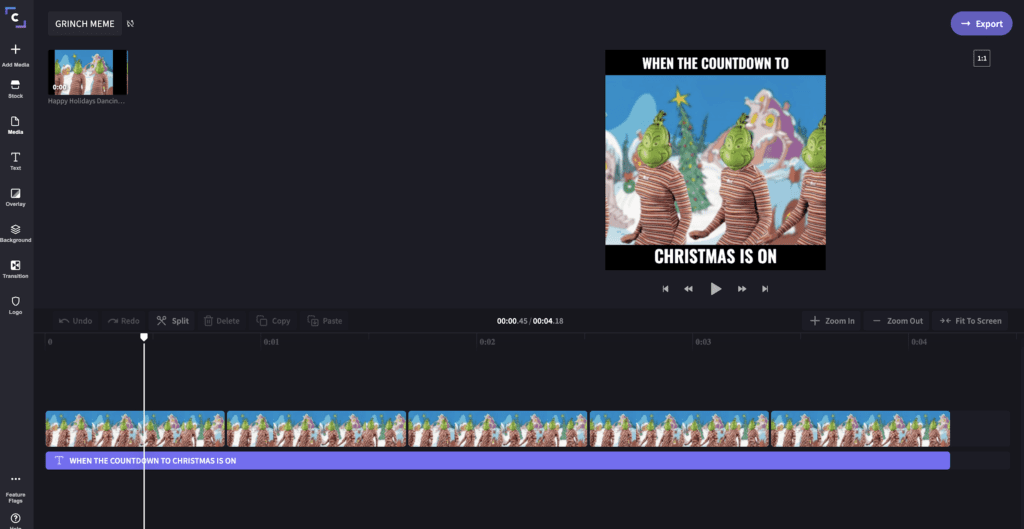Zoom In on the timeline
The height and width of the screenshot is (529, 1024).
coord(832,321)
